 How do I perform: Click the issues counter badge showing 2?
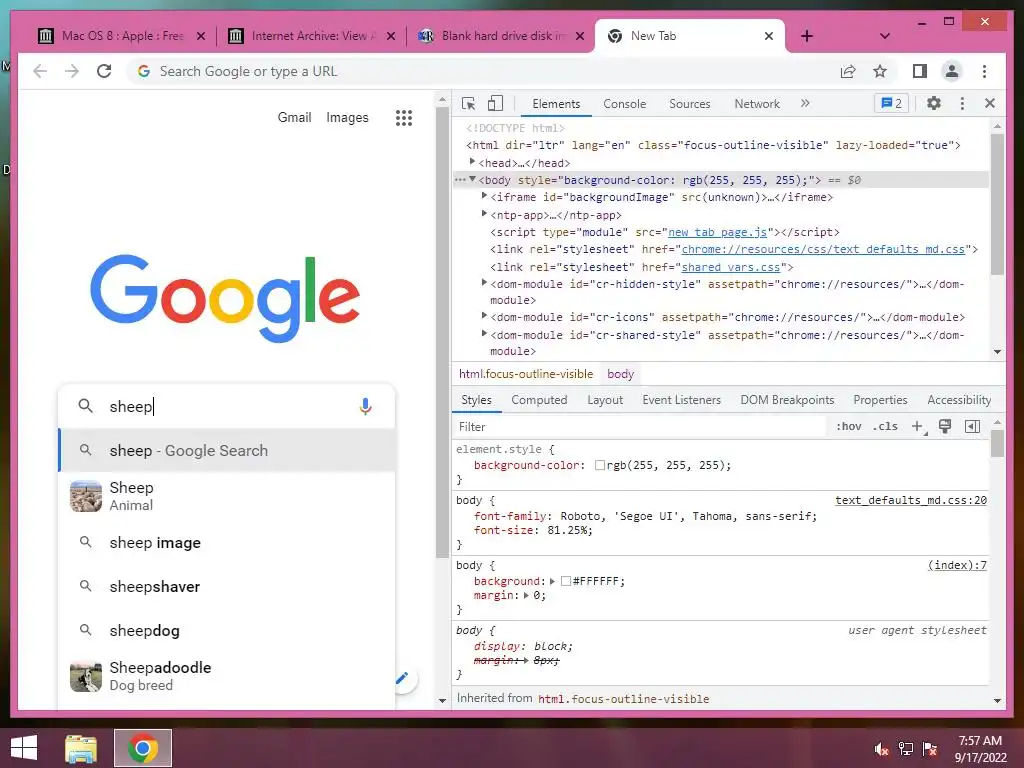pos(891,103)
